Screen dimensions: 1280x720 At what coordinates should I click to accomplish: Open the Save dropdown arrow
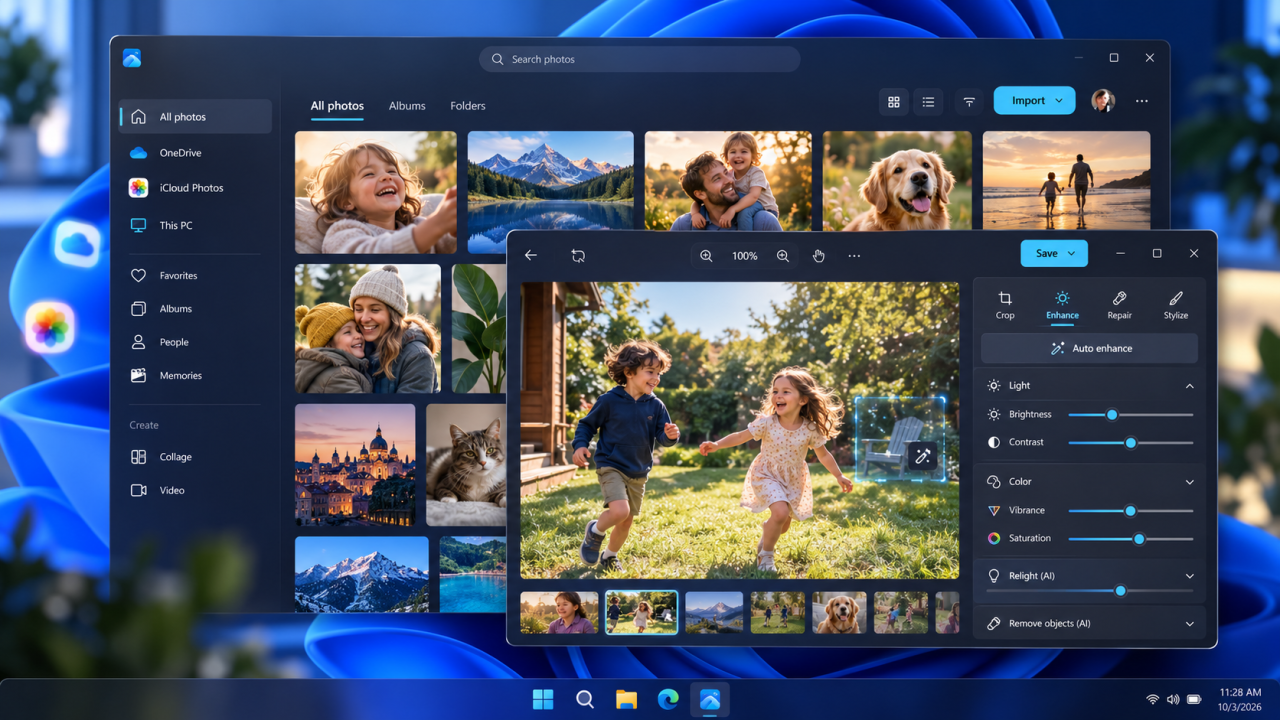pos(1072,254)
